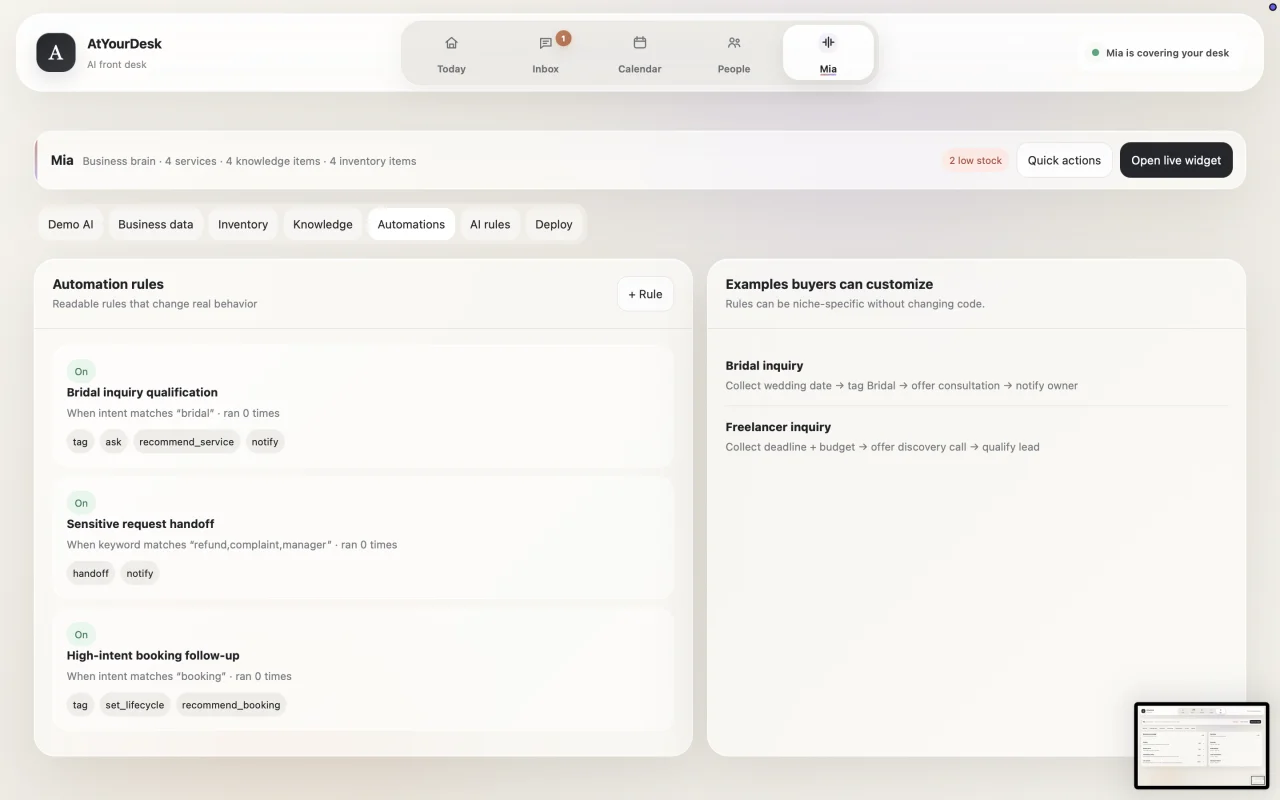Click the recommend_booking action chip
The image size is (1280, 800).
coord(231,705)
